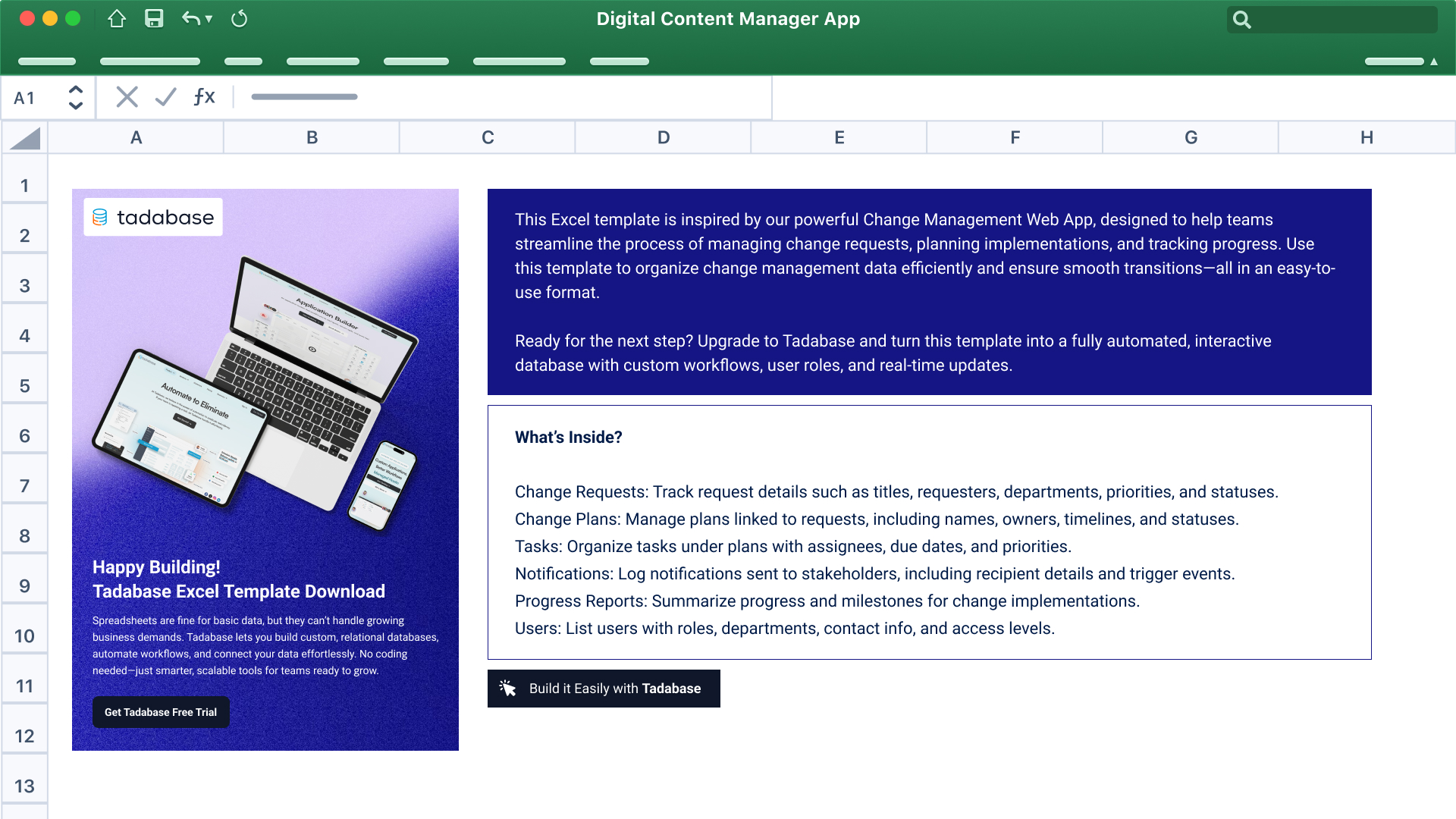Click the Redo circular arrow icon
The image size is (1456, 819).
tap(239, 19)
